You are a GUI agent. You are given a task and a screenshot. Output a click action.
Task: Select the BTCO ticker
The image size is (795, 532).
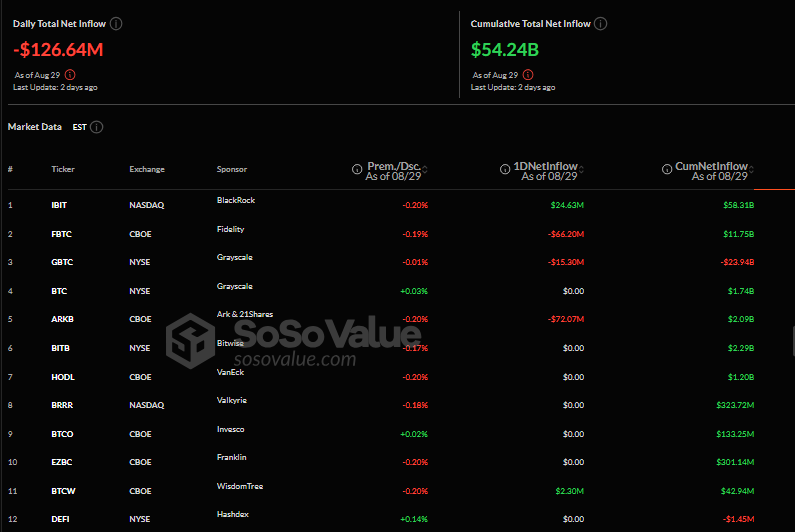click(62, 434)
